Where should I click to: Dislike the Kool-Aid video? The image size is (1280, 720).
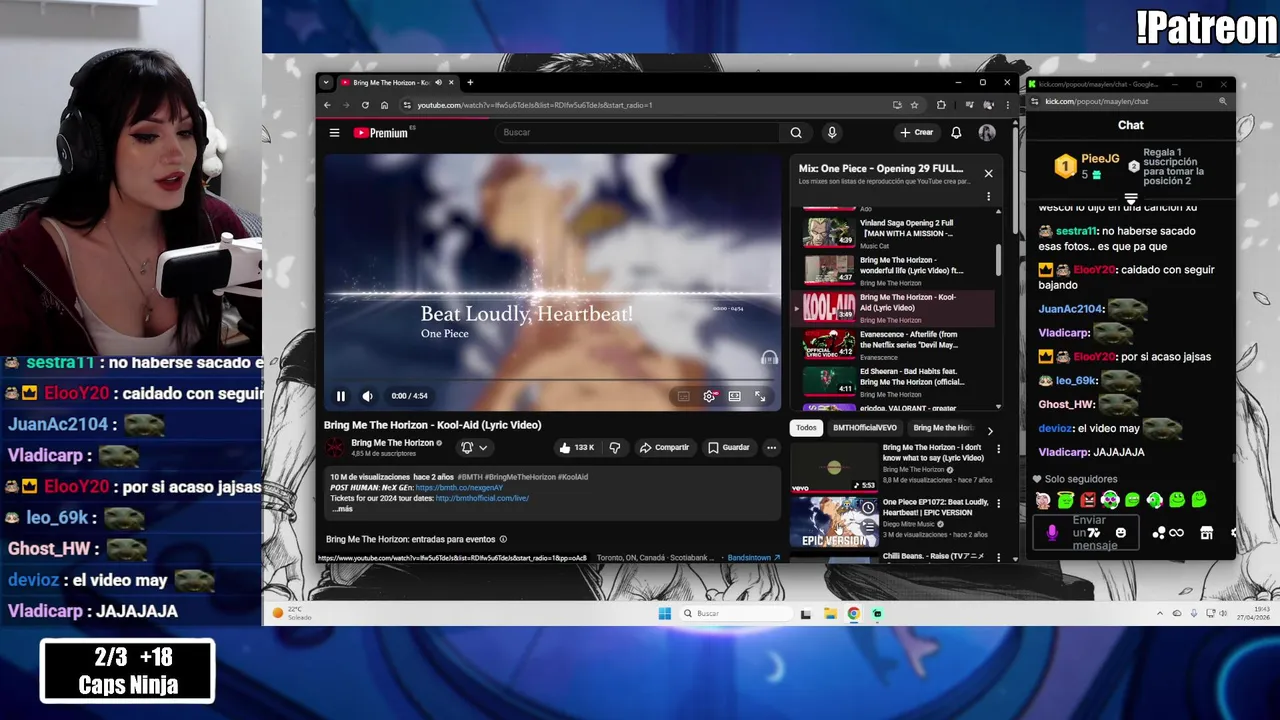[x=615, y=447]
